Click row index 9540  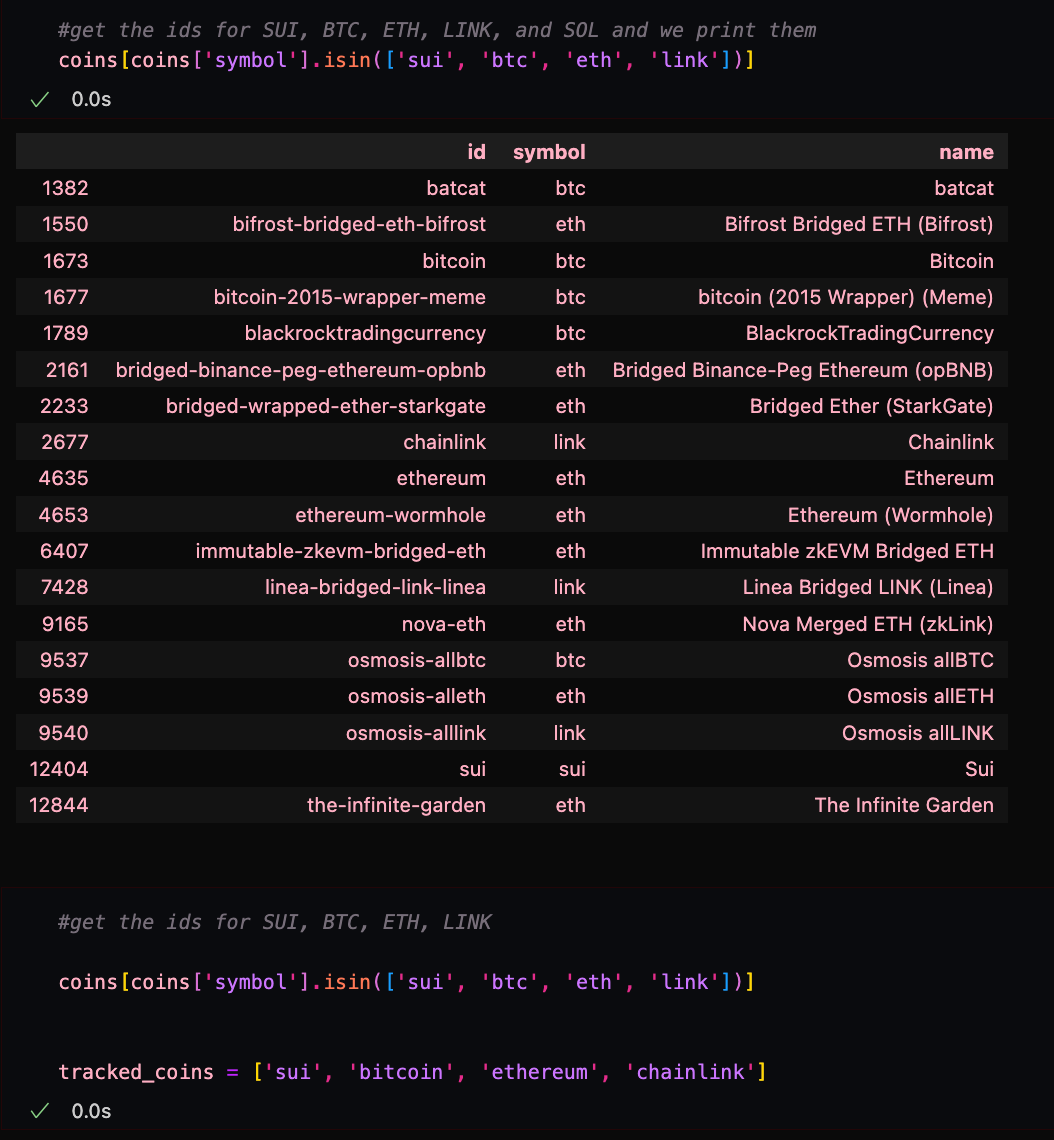coord(63,733)
